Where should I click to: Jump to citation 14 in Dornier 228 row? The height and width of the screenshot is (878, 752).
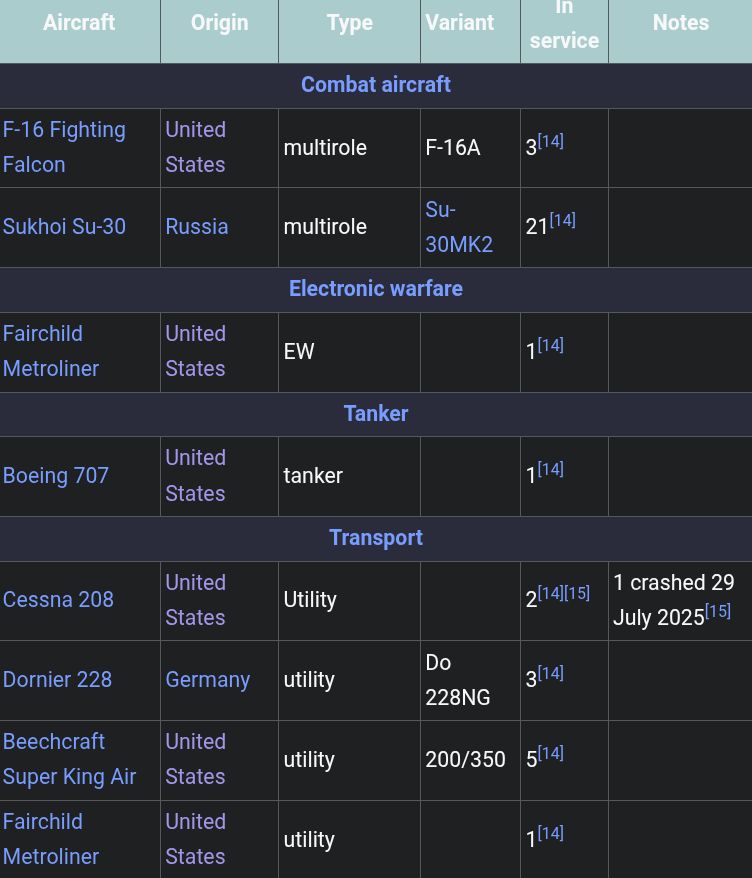[x=551, y=673]
